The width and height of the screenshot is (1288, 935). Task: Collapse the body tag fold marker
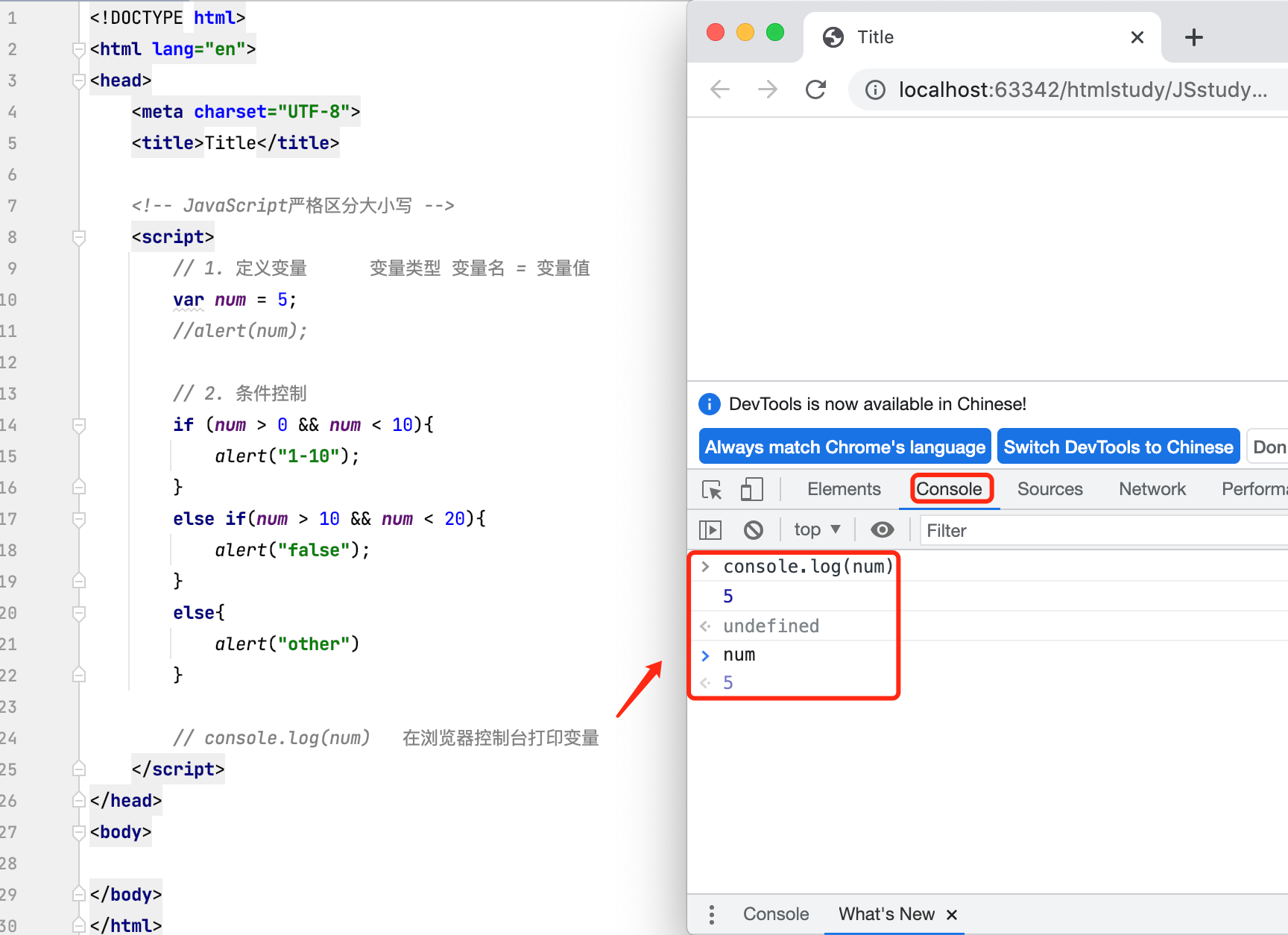click(79, 832)
